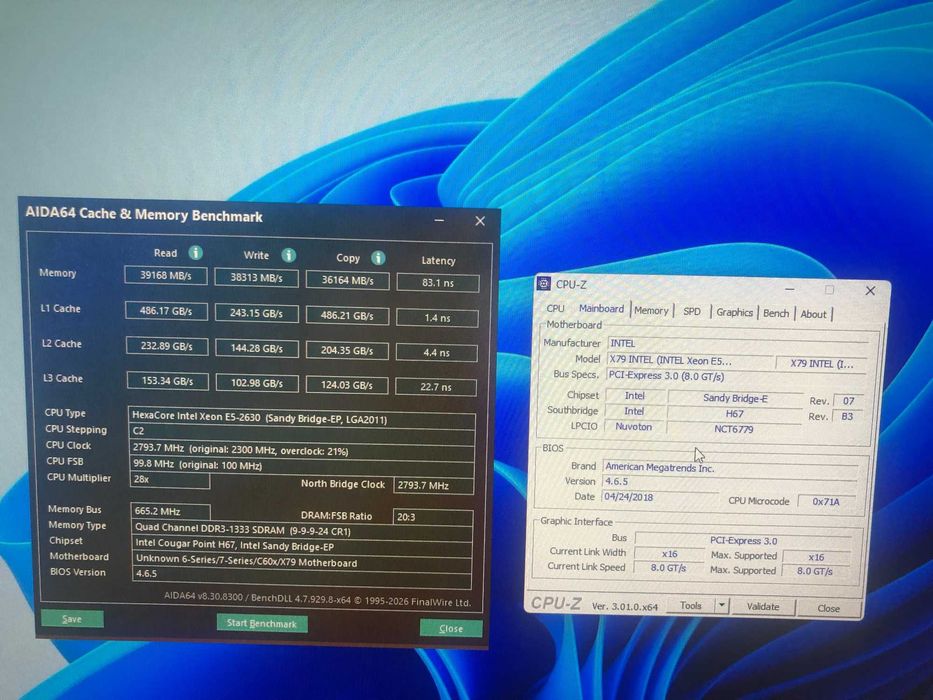The width and height of the screenshot is (933, 700).
Task: Click the Write info icon in AIDA64
Action: [x=289, y=255]
